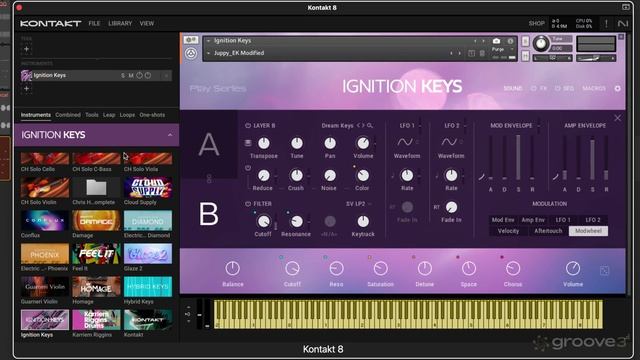Click the Ignition Keys rack instrument icon
Image resolution: width=640 pixels, height=360 pixels.
(27, 76)
